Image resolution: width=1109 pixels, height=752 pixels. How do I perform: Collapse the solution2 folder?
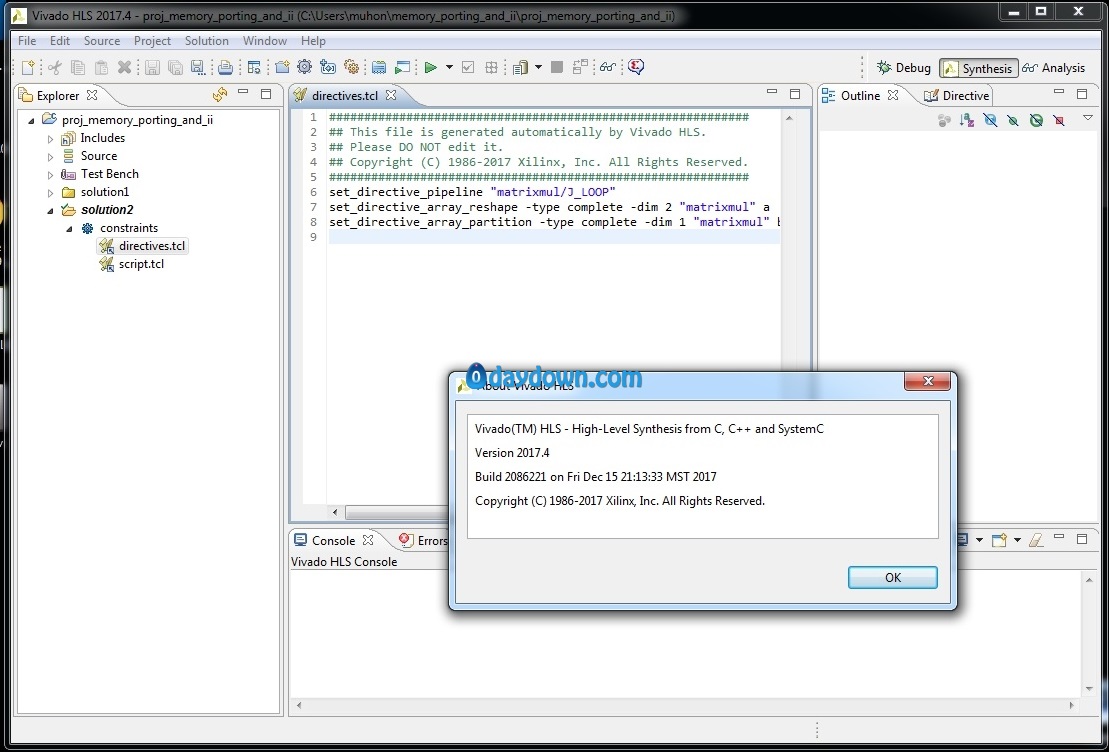point(50,210)
